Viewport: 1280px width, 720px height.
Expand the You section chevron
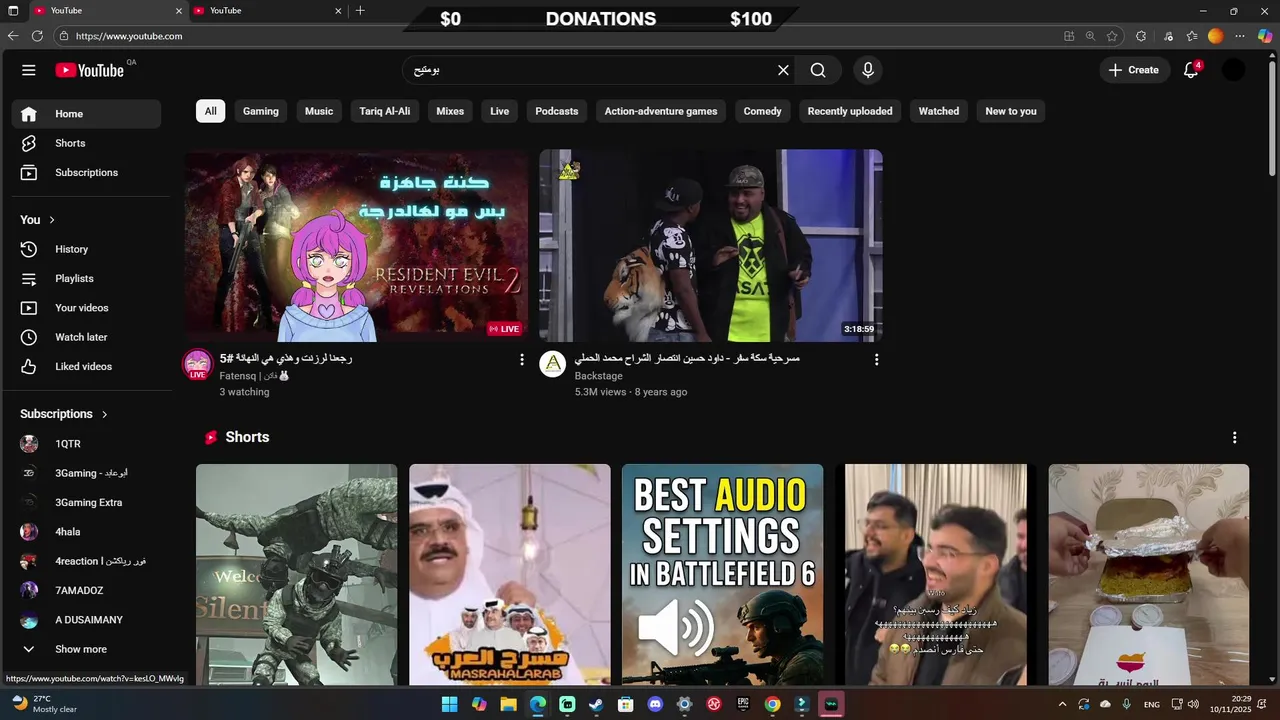[x=52, y=220]
